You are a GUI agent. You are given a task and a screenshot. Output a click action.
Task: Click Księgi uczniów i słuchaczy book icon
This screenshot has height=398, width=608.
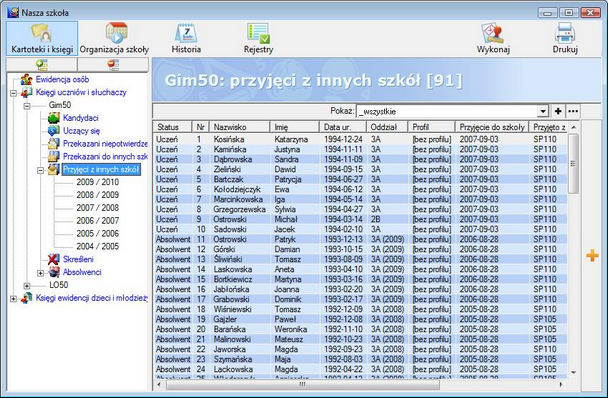click(x=26, y=92)
